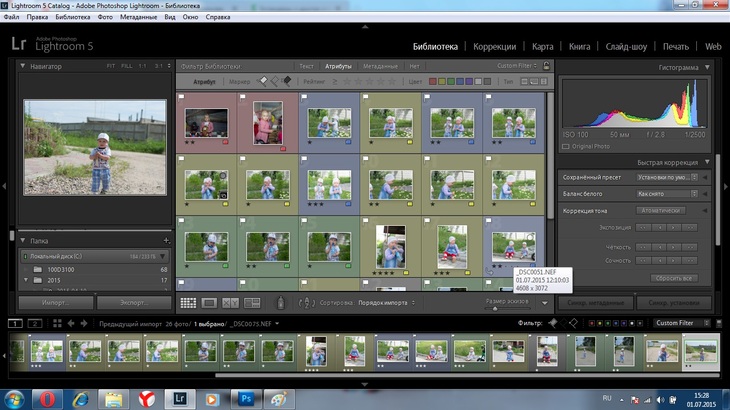This screenshot has height=410, width=730.
Task: Click Синхр. метаданные button
Action: (x=595, y=302)
